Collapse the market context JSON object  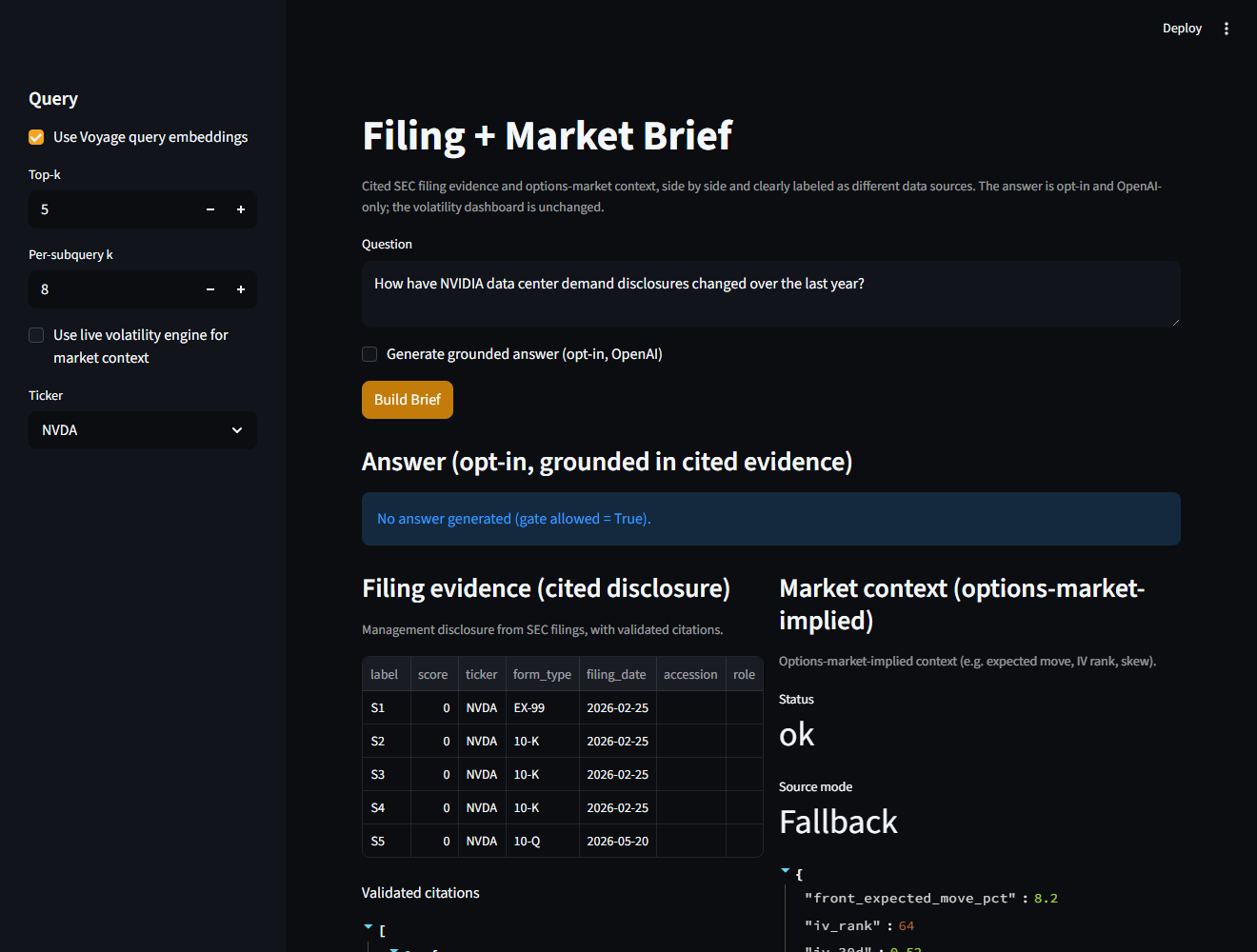tap(786, 870)
